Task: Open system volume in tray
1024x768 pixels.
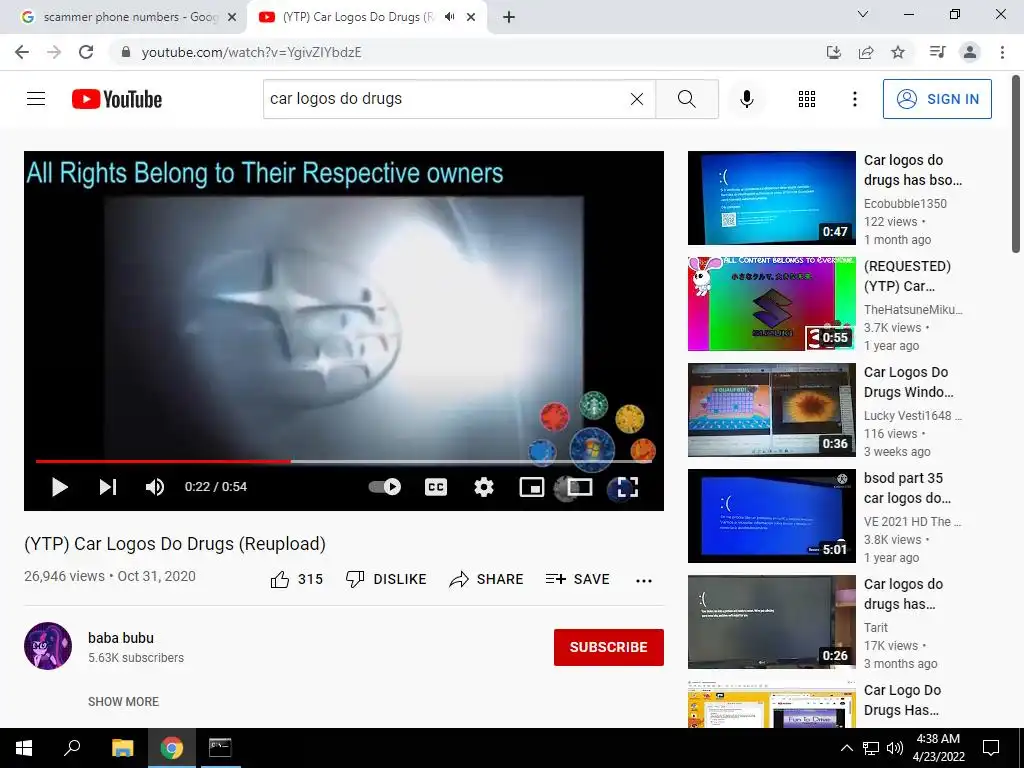Action: pos(895,748)
